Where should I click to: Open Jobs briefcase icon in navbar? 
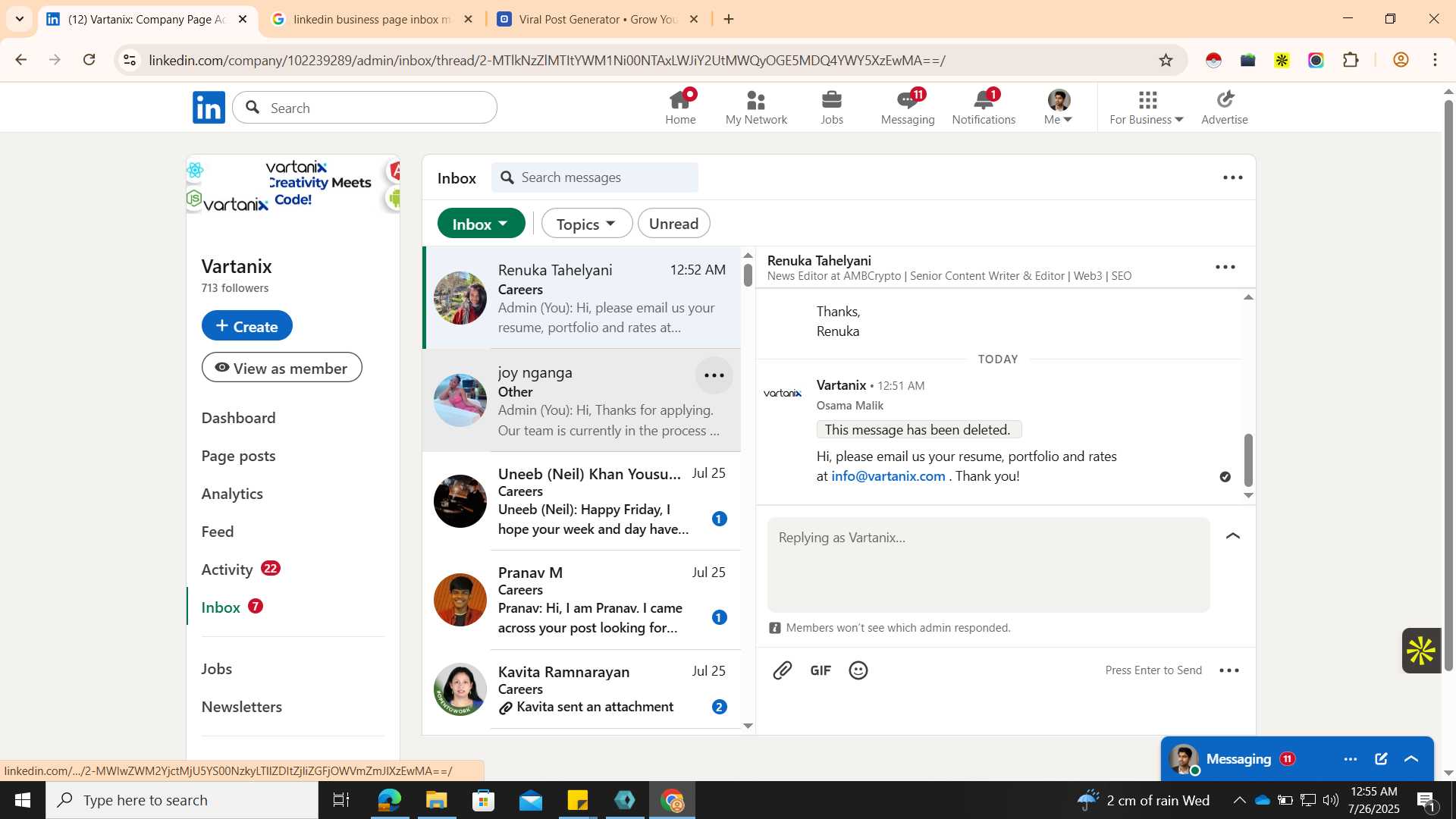tap(832, 108)
